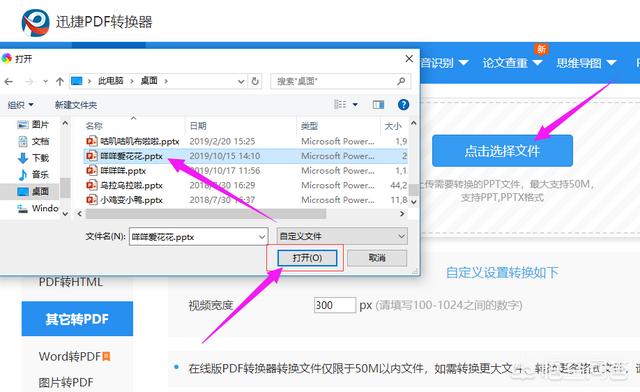Click PowerPoint icon of 咕叽咕叽布啦啦.pptx
Screen dimensions: 640x392
[x=91, y=141]
